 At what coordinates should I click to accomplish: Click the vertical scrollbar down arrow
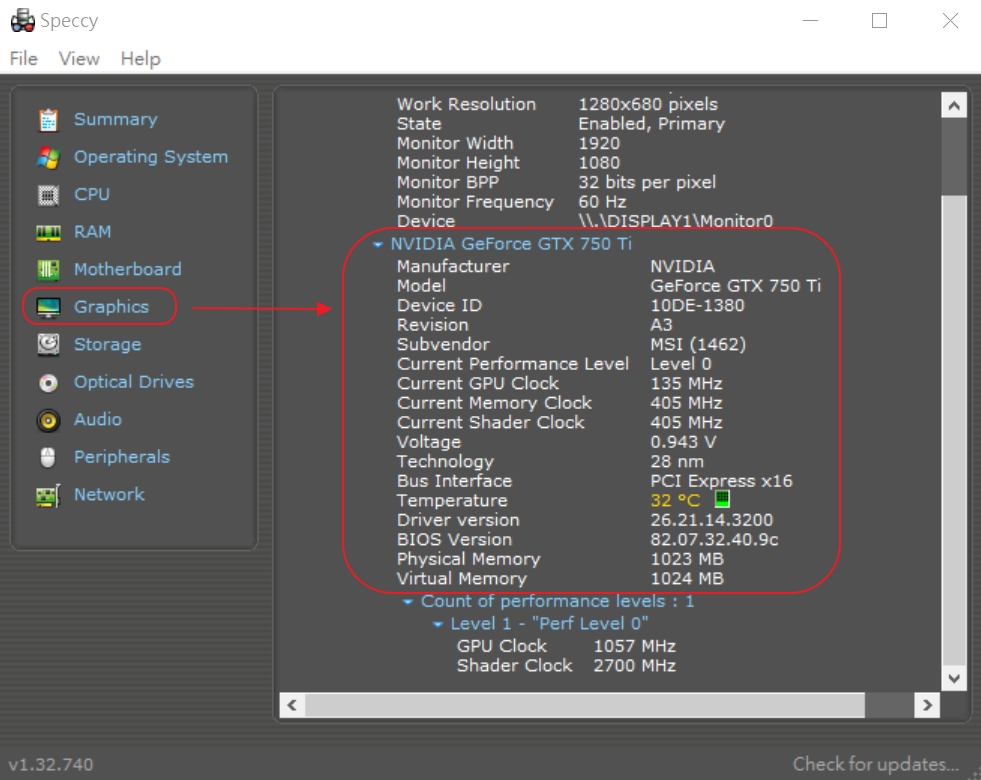(954, 678)
